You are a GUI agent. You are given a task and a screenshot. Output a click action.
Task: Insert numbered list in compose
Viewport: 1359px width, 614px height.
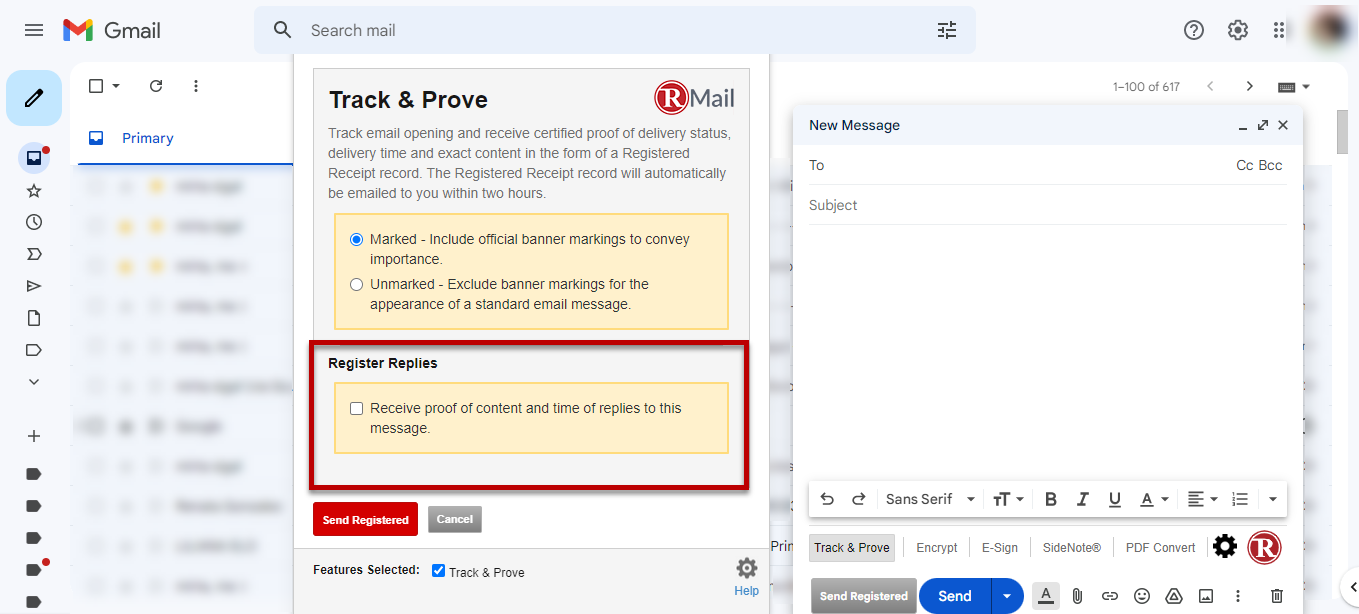click(x=1240, y=499)
